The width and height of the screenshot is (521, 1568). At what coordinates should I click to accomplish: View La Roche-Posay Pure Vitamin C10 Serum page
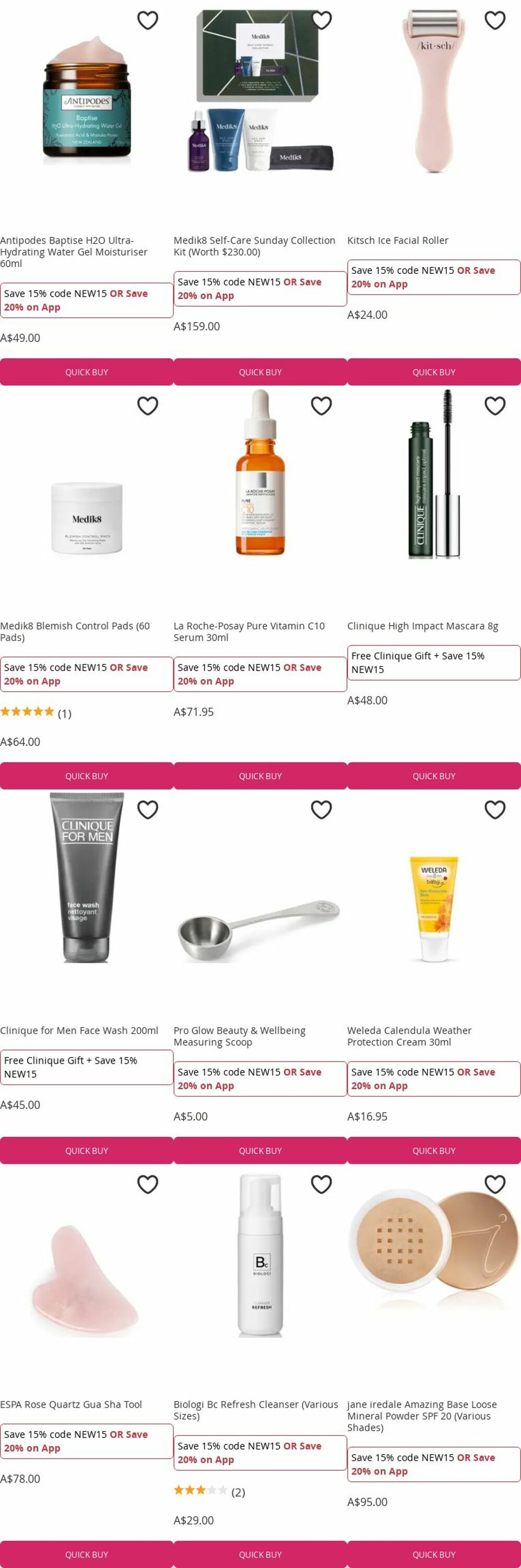(249, 631)
